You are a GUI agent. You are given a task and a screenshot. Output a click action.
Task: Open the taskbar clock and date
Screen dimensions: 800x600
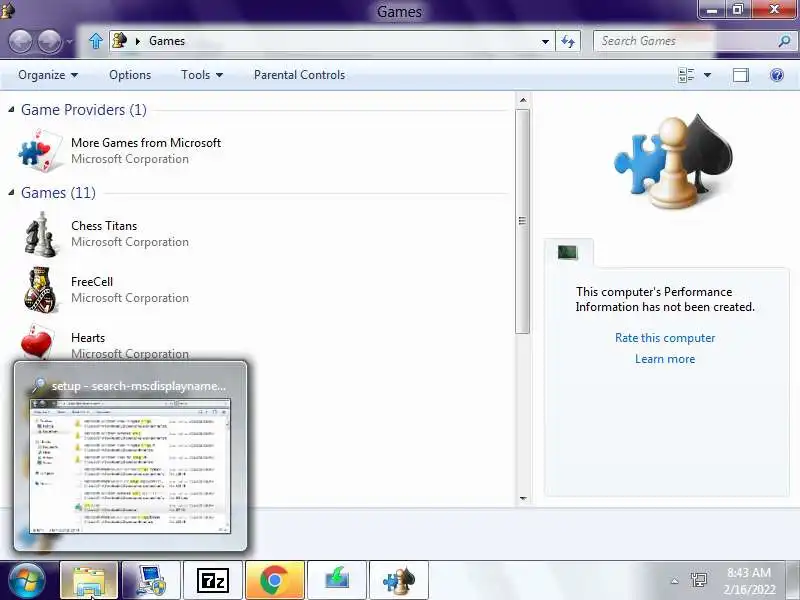[748, 581]
